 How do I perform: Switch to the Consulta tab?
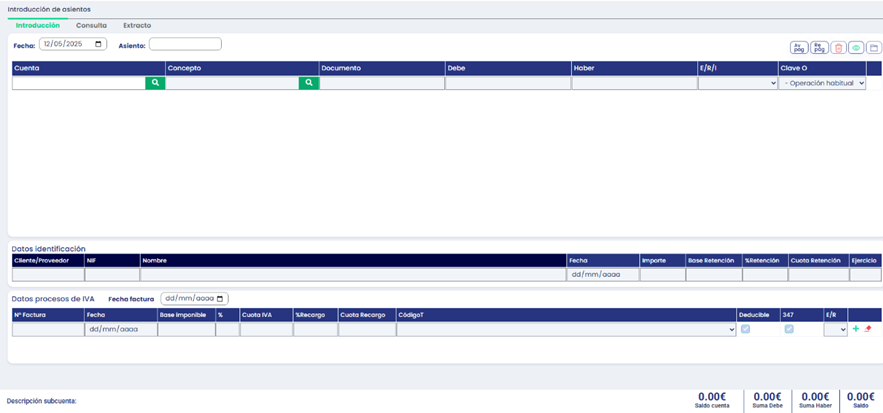91,25
